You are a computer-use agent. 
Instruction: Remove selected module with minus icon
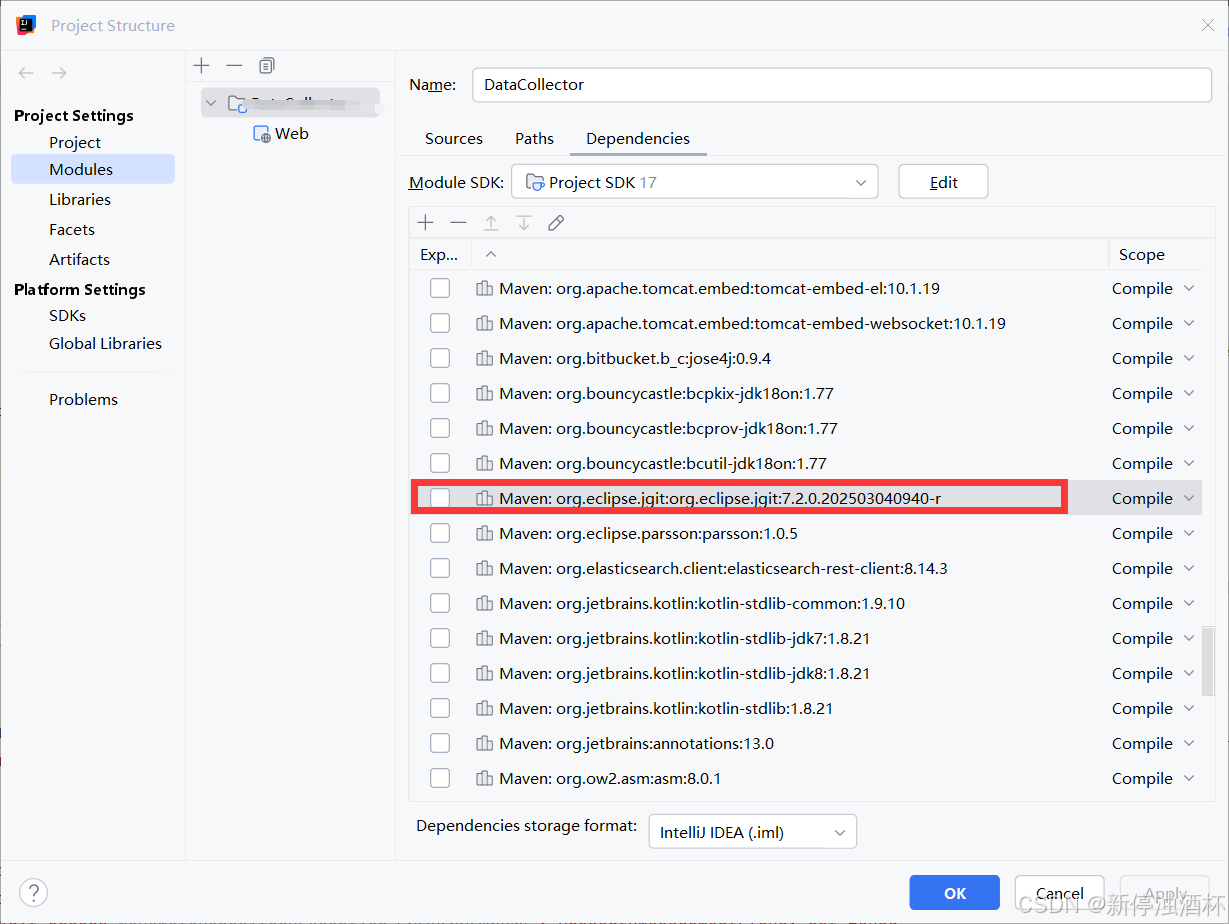click(234, 65)
